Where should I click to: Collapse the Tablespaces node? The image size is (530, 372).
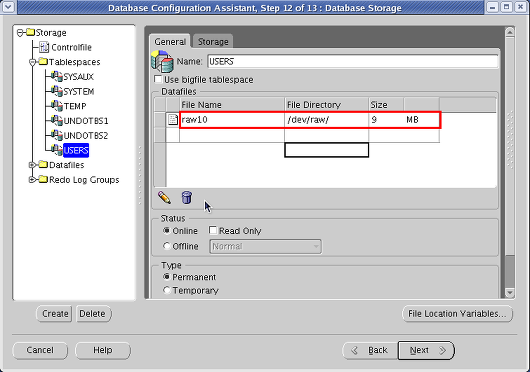(x=32, y=62)
